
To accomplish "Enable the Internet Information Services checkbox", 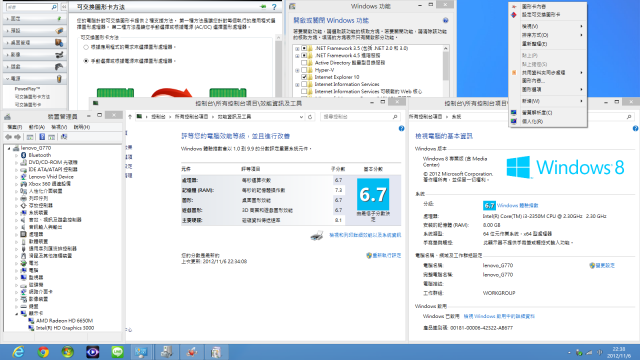I will [304, 84].
